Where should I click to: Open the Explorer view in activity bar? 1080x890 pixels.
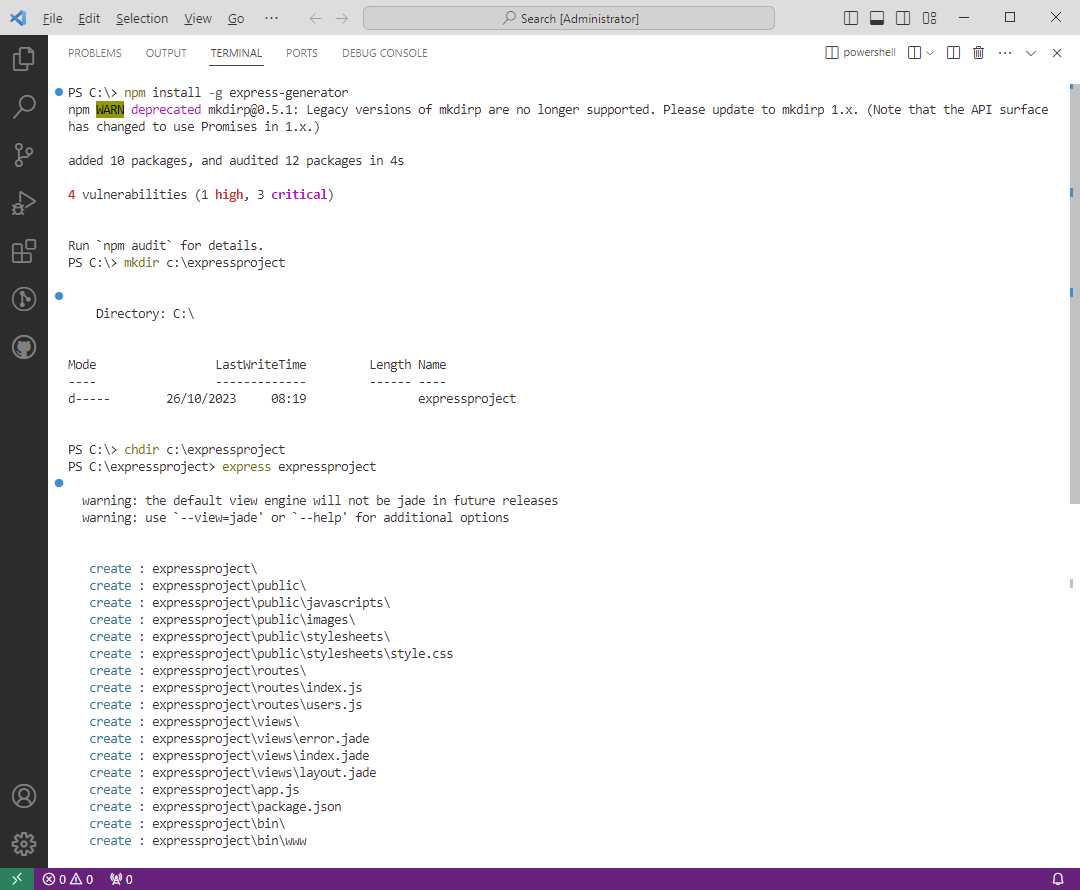(23, 59)
